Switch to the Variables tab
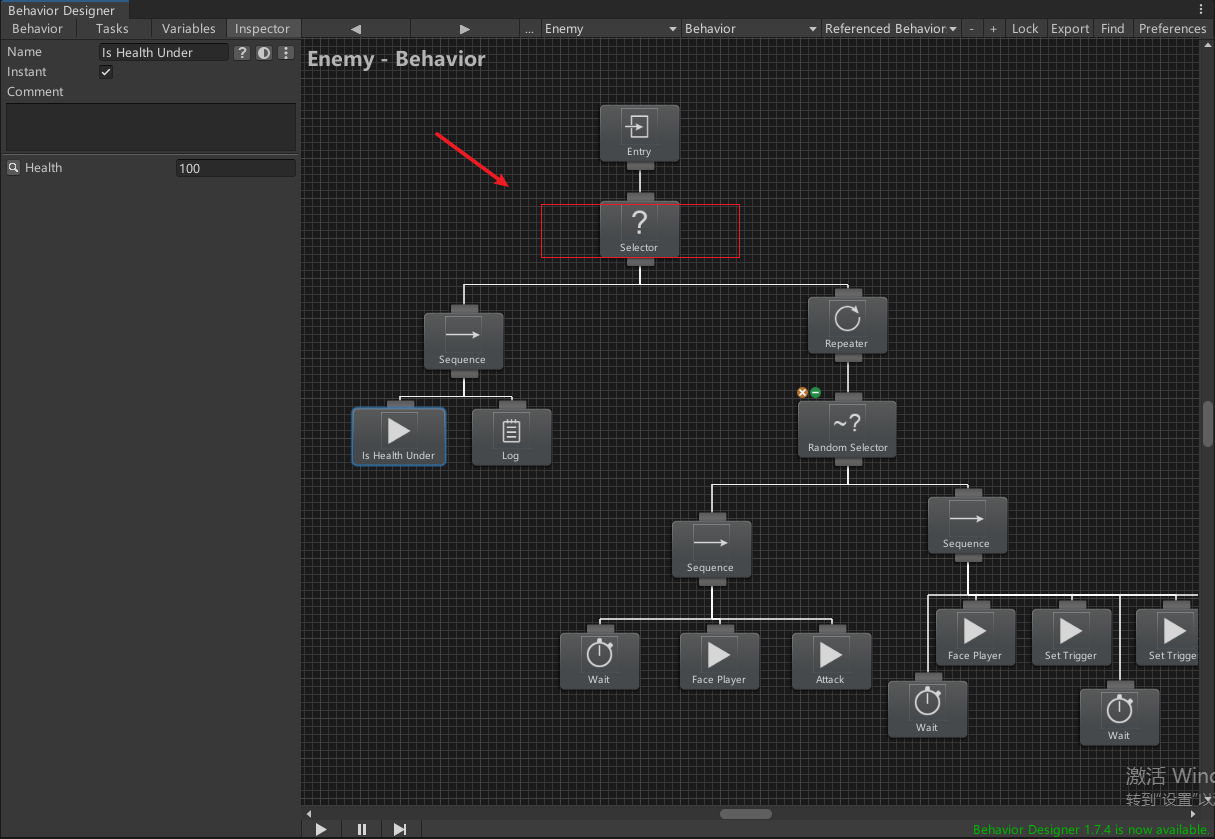The image size is (1215, 839). click(x=188, y=28)
